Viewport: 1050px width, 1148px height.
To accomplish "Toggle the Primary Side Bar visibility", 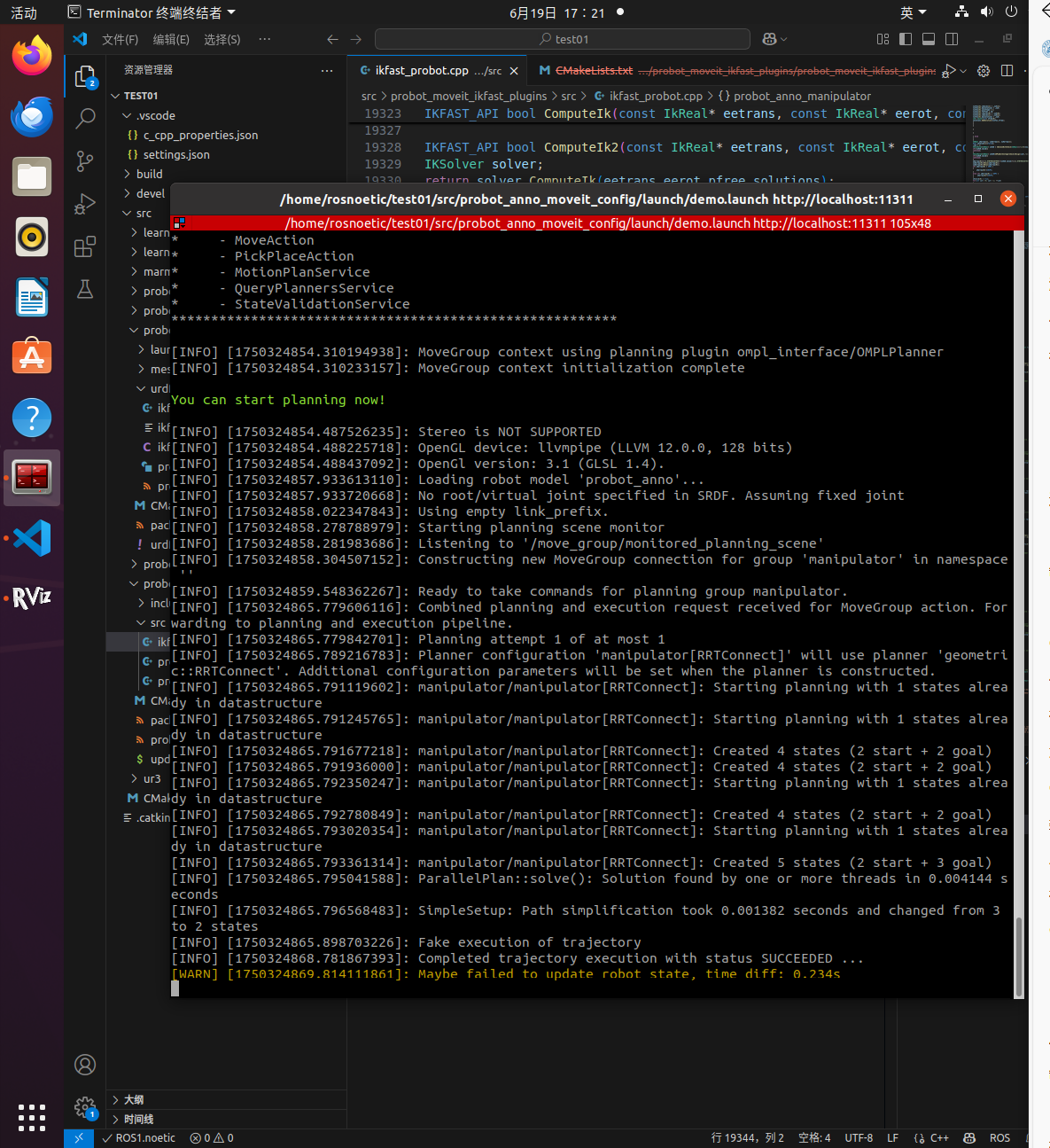I will pyautogui.click(x=906, y=39).
